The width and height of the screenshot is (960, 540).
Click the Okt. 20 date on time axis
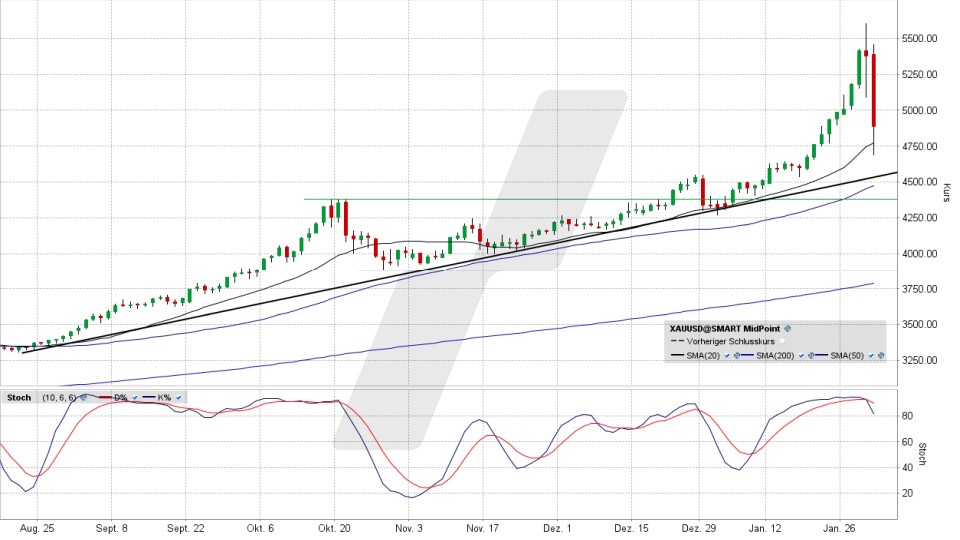point(333,527)
